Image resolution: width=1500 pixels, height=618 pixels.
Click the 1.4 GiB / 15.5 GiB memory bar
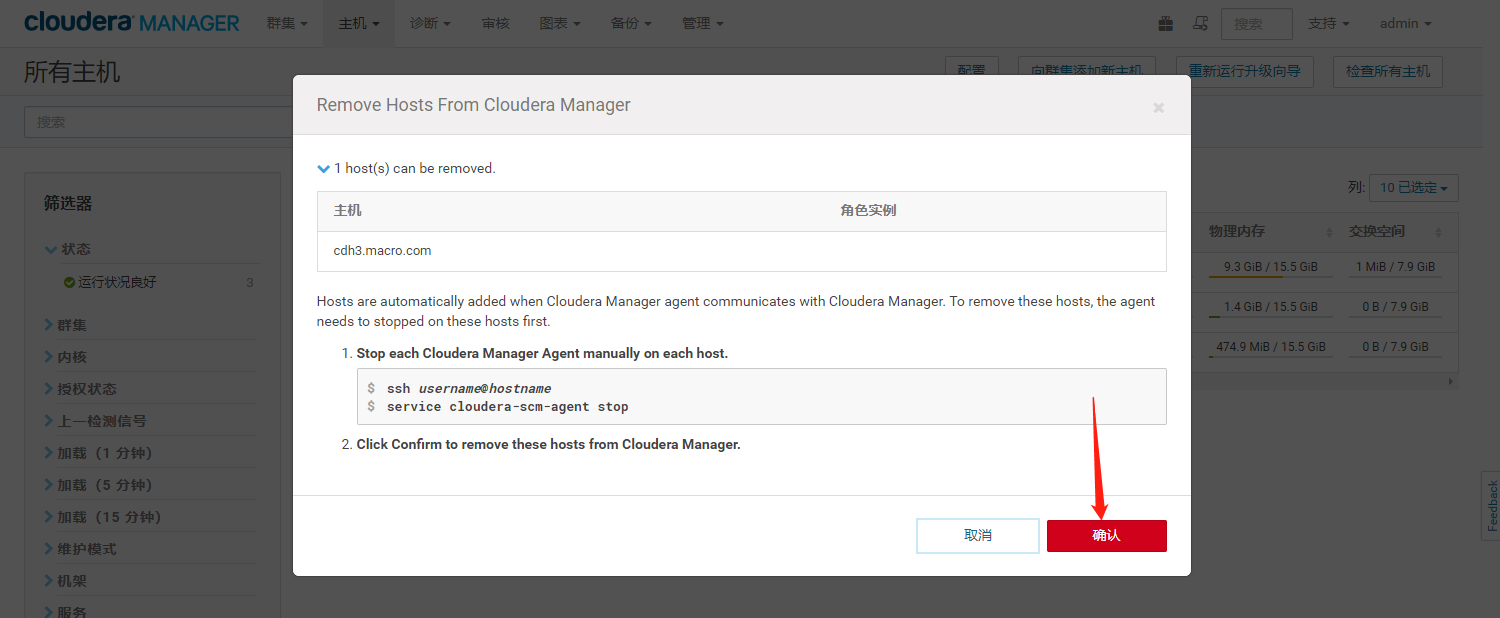[1270, 308]
